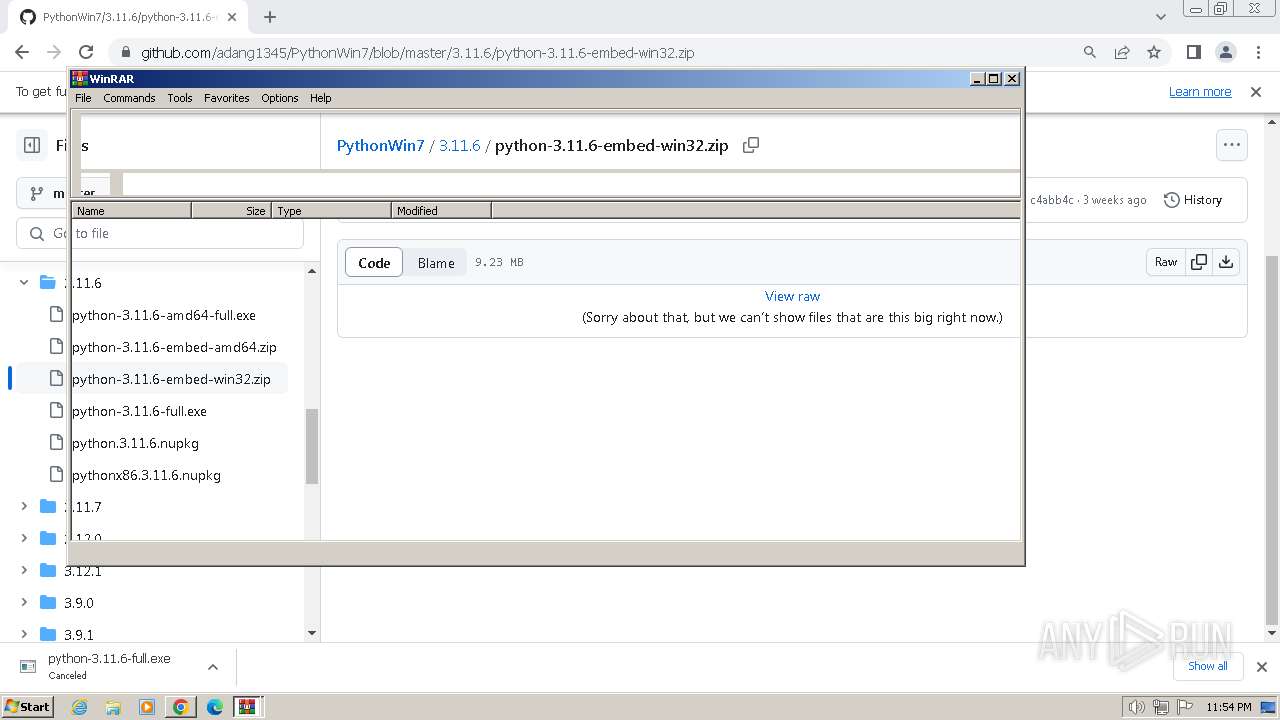Viewport: 1280px width, 720px height.
Task: Switch to the Blame tab
Action: click(x=436, y=263)
